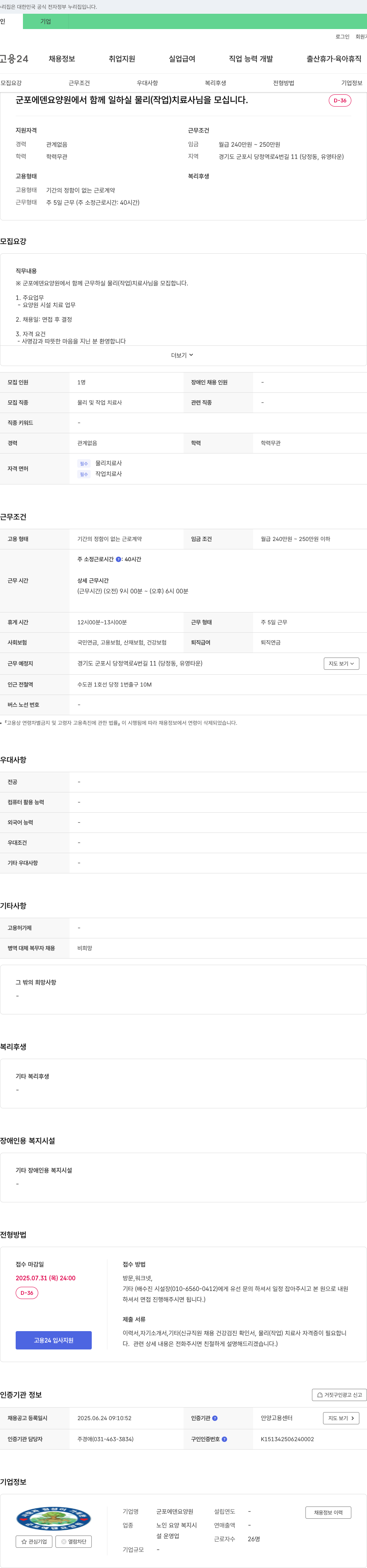The height and width of the screenshot is (1568, 367).
Task: Click the first 필수 badge next to 물리치료사
Action: (x=84, y=464)
